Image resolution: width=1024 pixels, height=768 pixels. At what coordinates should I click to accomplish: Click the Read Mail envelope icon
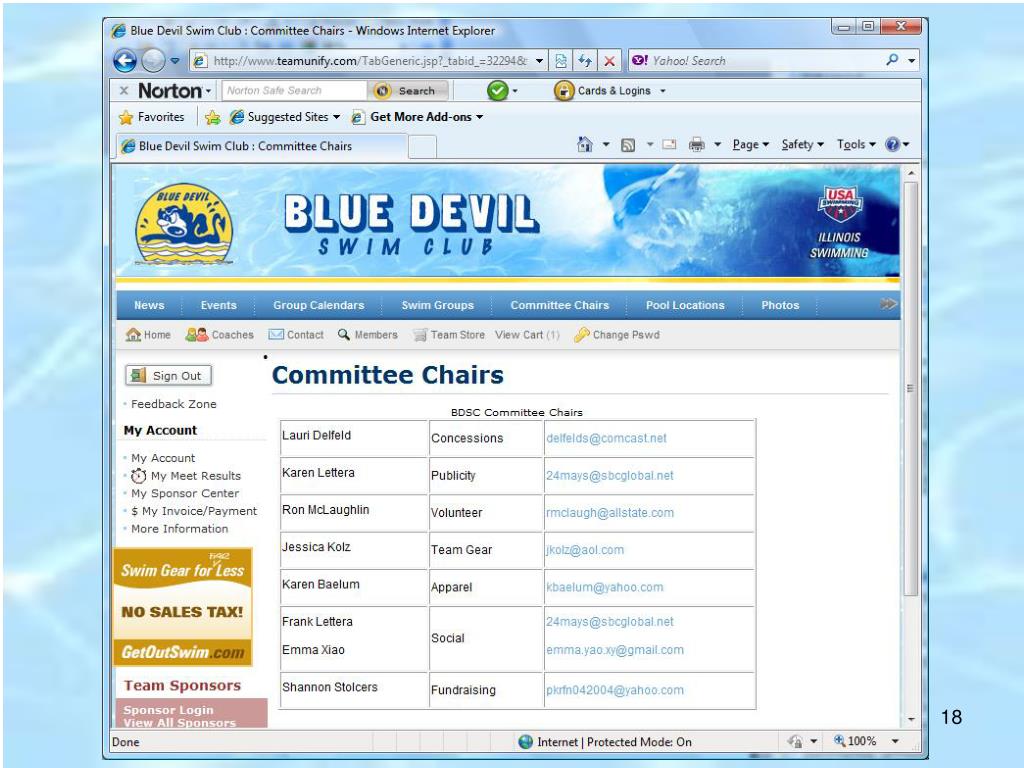(x=669, y=144)
